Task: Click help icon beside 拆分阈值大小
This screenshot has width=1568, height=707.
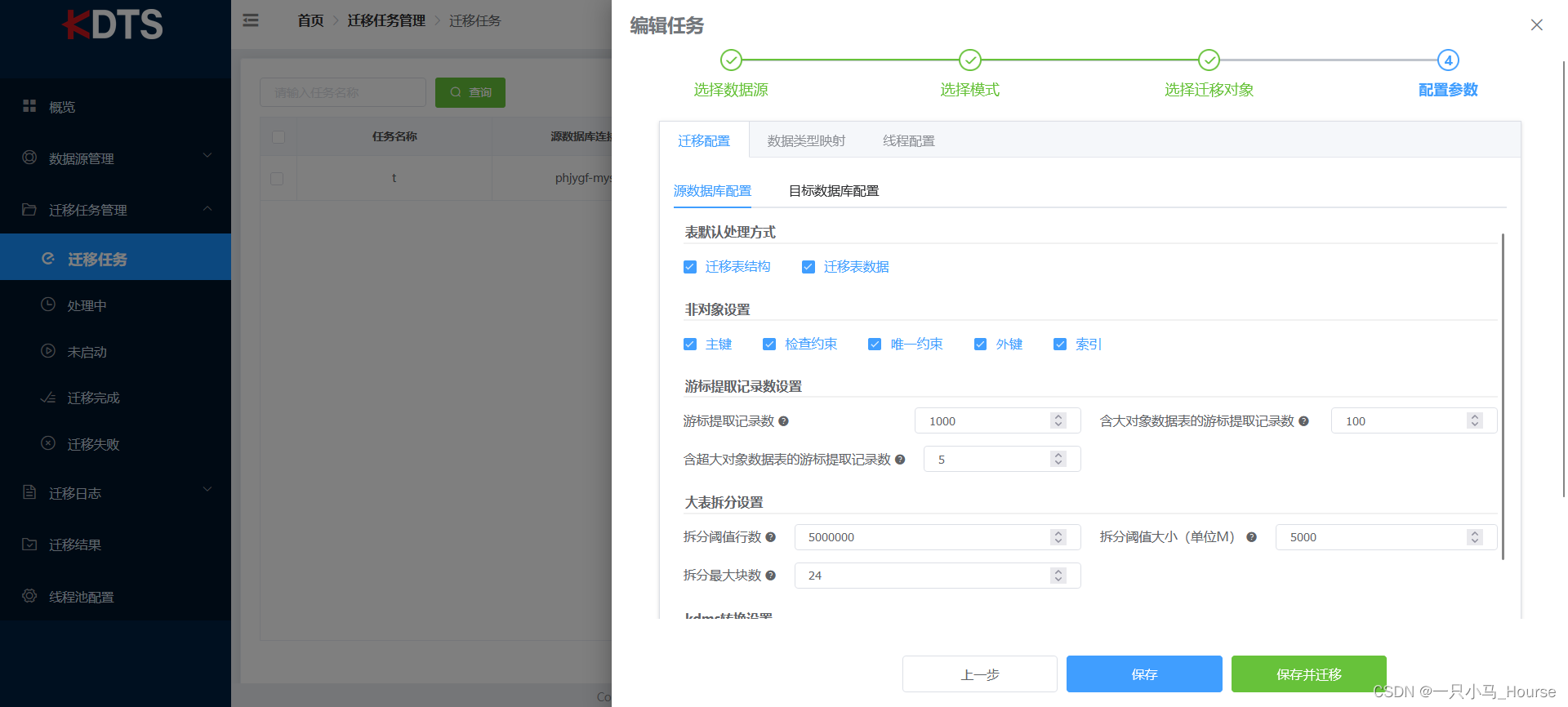Action: [x=1251, y=537]
